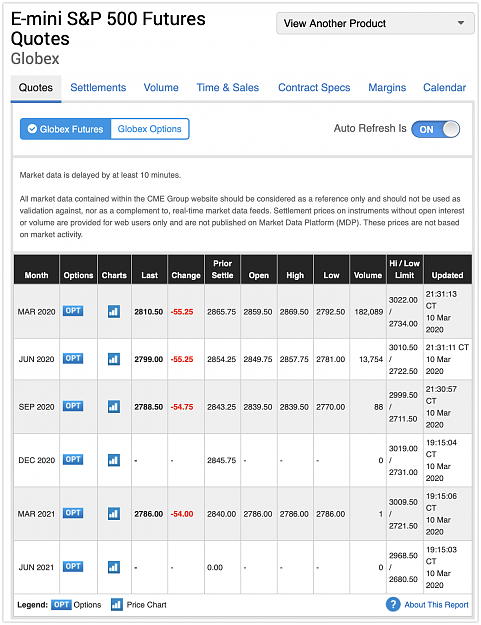Screen dimensions: 481x625
Task: View options for the MAR 2020 row
Action: click(73, 311)
